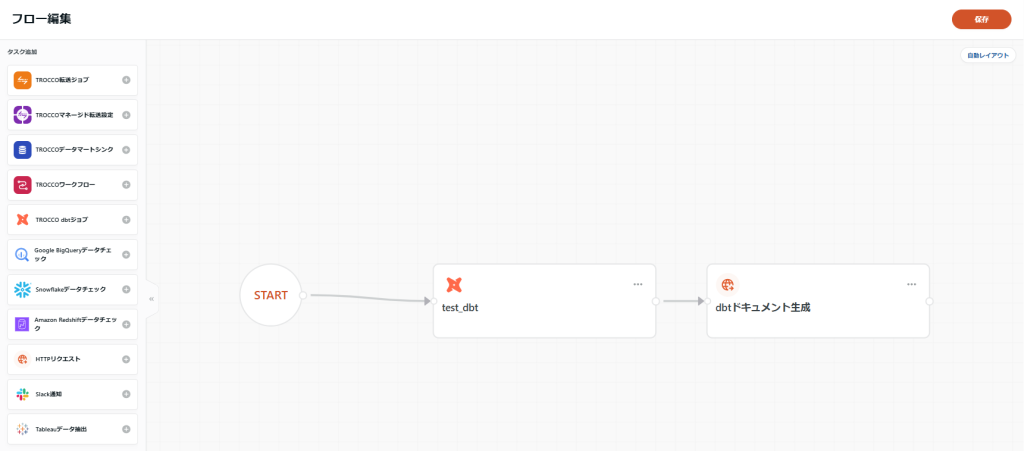This screenshot has width=1024, height=451.
Task: Select the Google BigQuery data check icon
Action: (x=22, y=255)
